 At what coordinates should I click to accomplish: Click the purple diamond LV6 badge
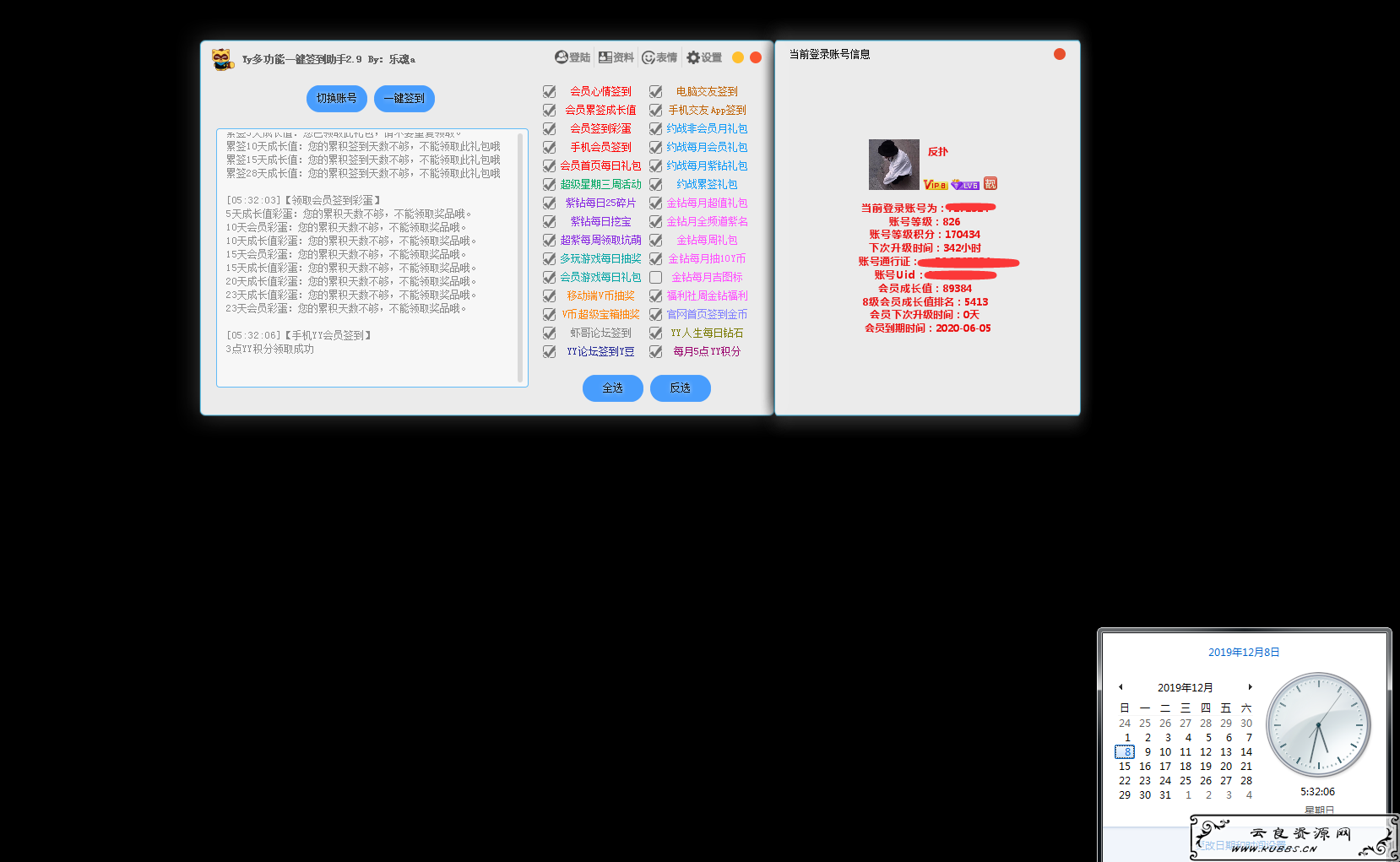(965, 184)
